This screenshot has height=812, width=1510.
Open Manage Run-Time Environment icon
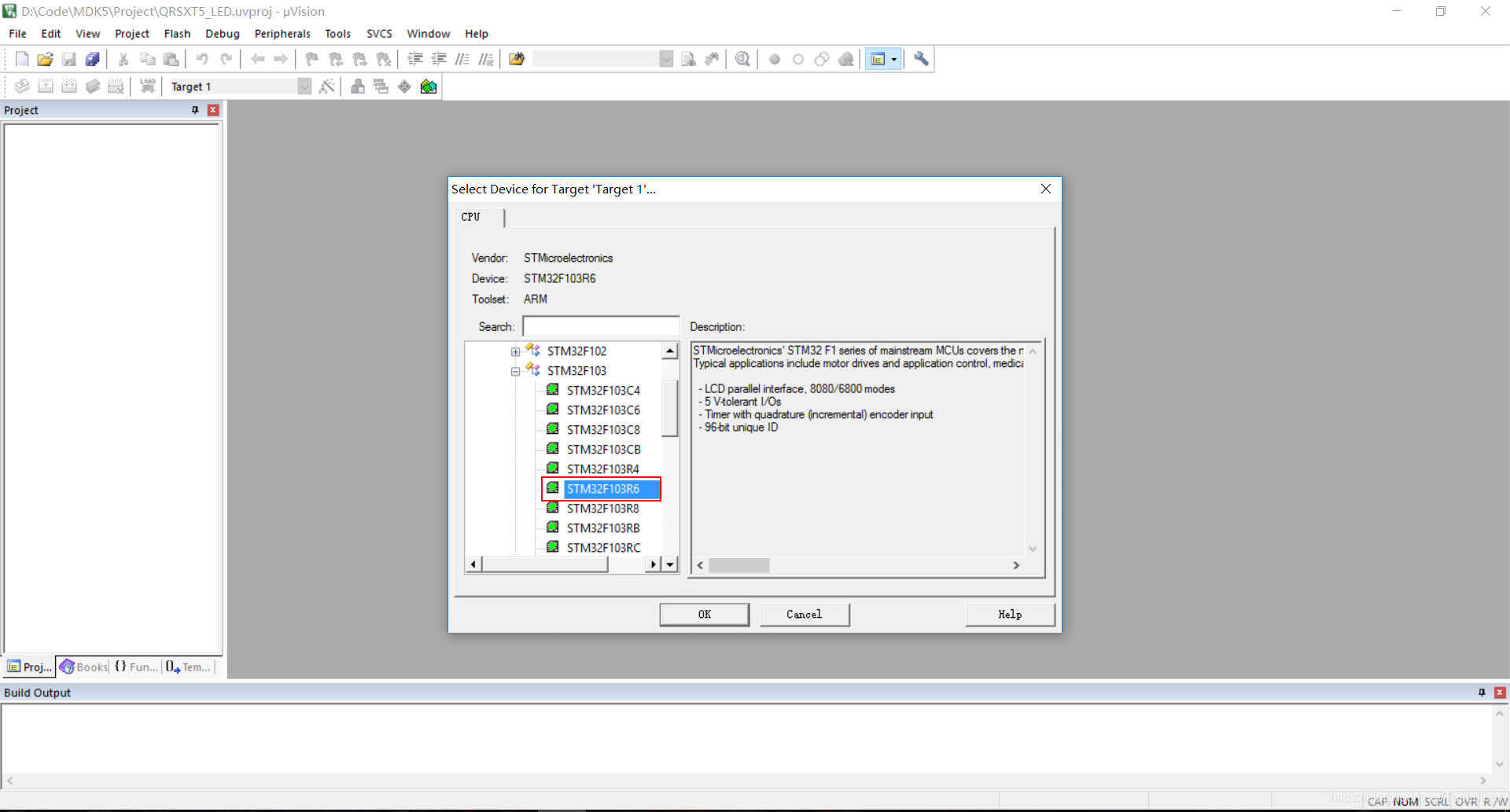click(x=404, y=86)
